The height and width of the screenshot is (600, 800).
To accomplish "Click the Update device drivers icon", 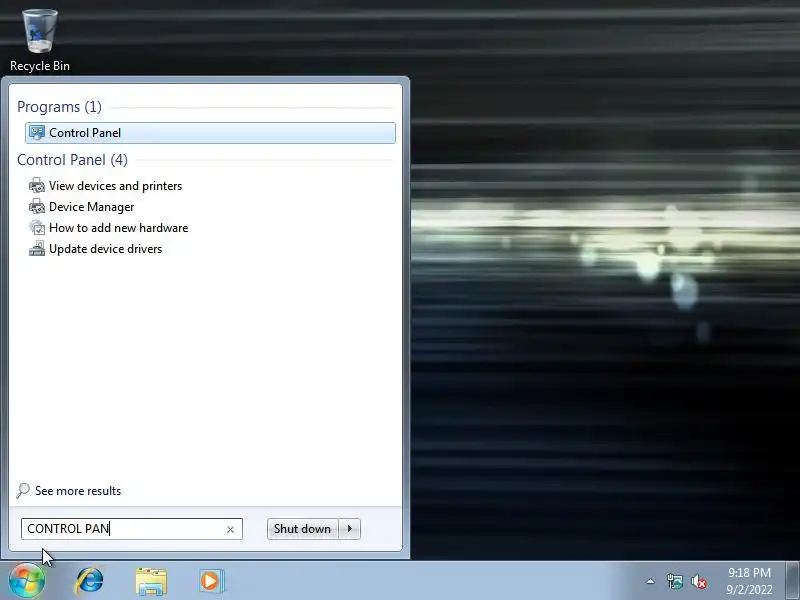I will pos(37,248).
